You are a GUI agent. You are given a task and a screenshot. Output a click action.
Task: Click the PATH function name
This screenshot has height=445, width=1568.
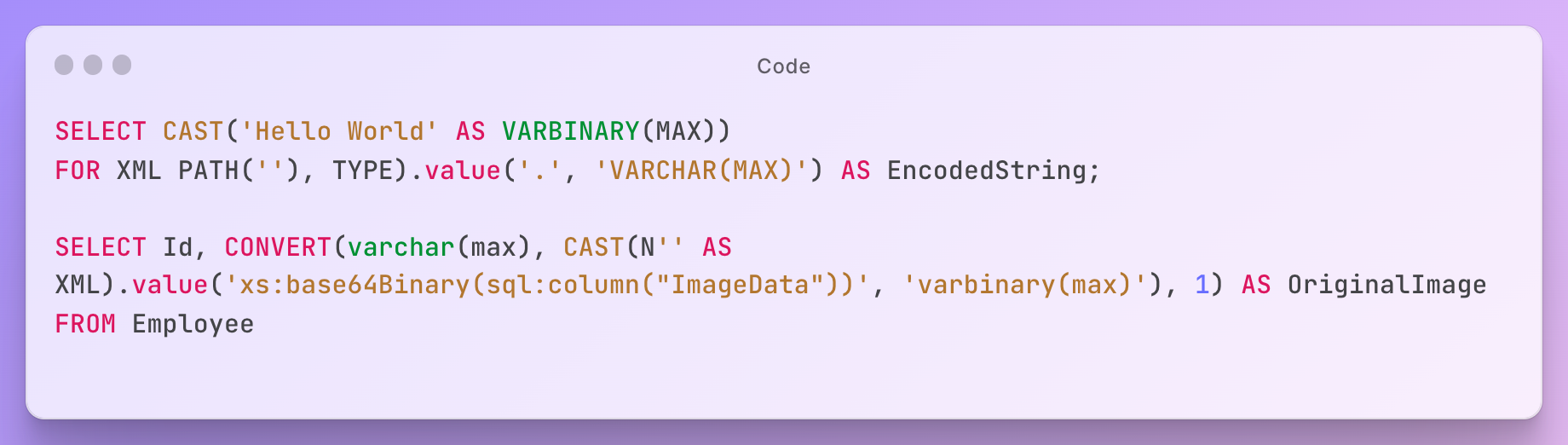tap(209, 170)
